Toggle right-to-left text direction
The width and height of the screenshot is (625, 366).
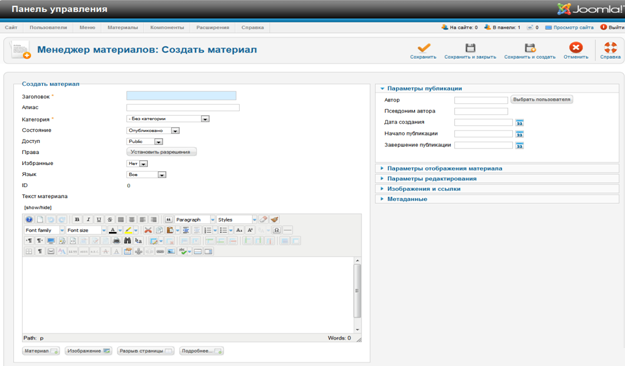(40, 241)
